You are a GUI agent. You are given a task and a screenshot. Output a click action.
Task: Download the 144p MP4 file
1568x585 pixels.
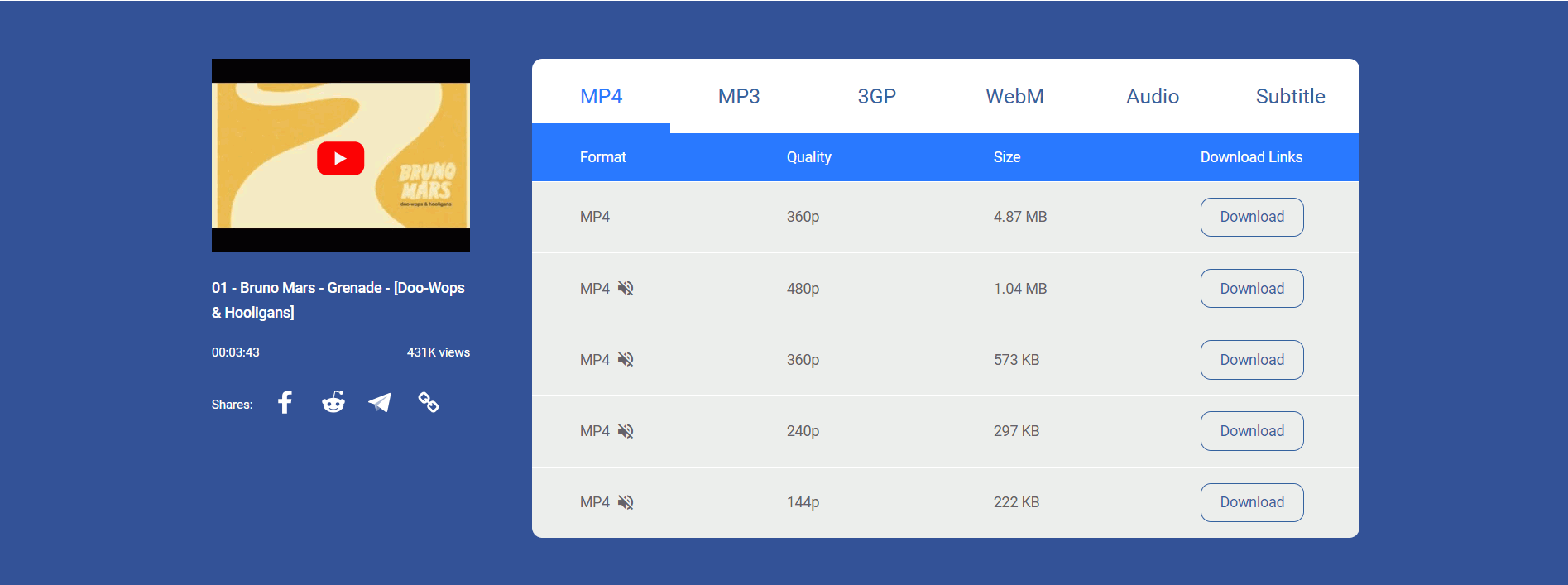(1252, 502)
